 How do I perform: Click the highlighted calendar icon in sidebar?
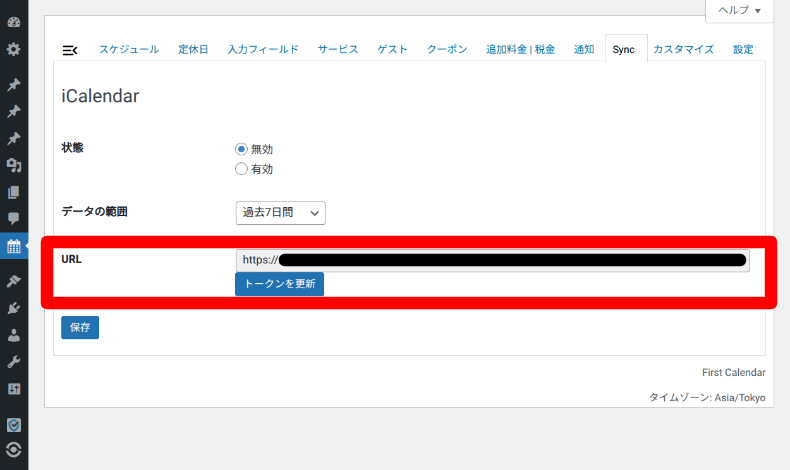point(14,246)
